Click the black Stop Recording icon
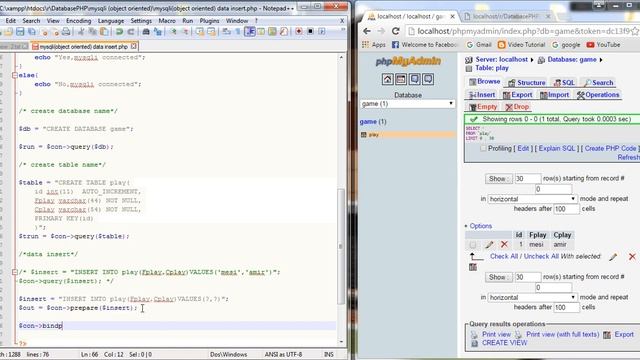640x360 pixels. click(310, 32)
